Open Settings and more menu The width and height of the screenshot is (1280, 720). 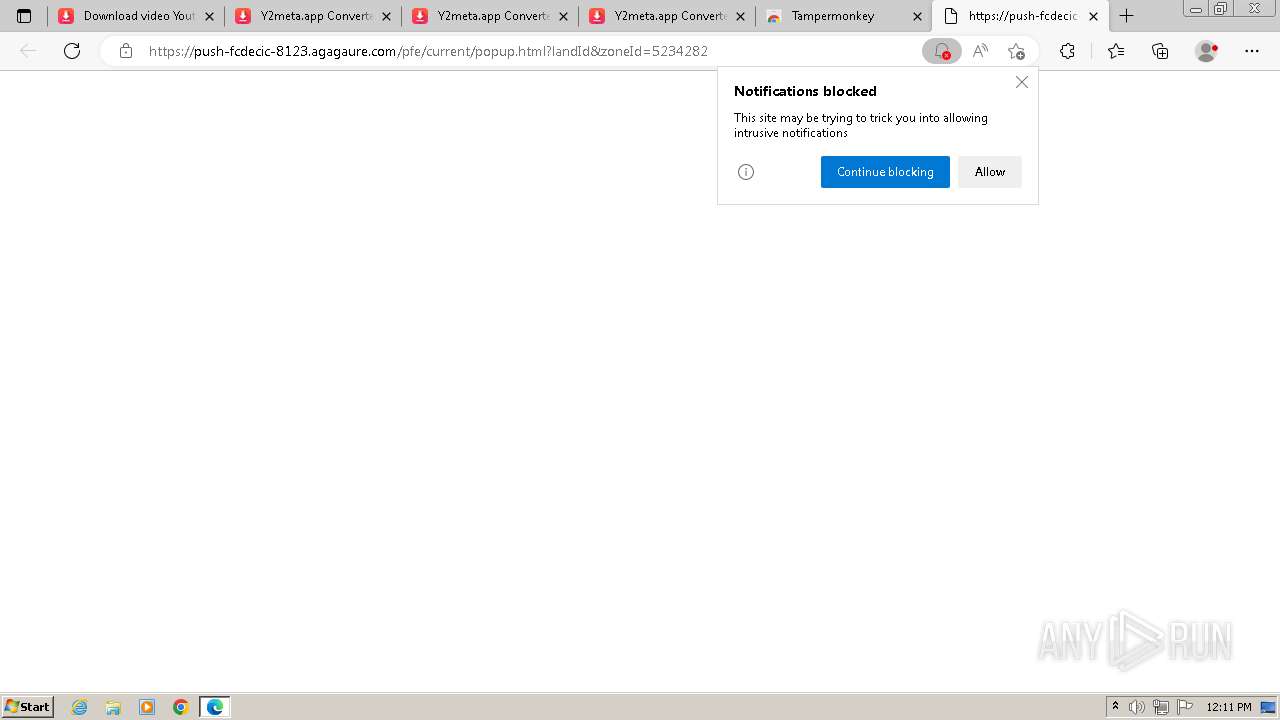(x=1252, y=51)
